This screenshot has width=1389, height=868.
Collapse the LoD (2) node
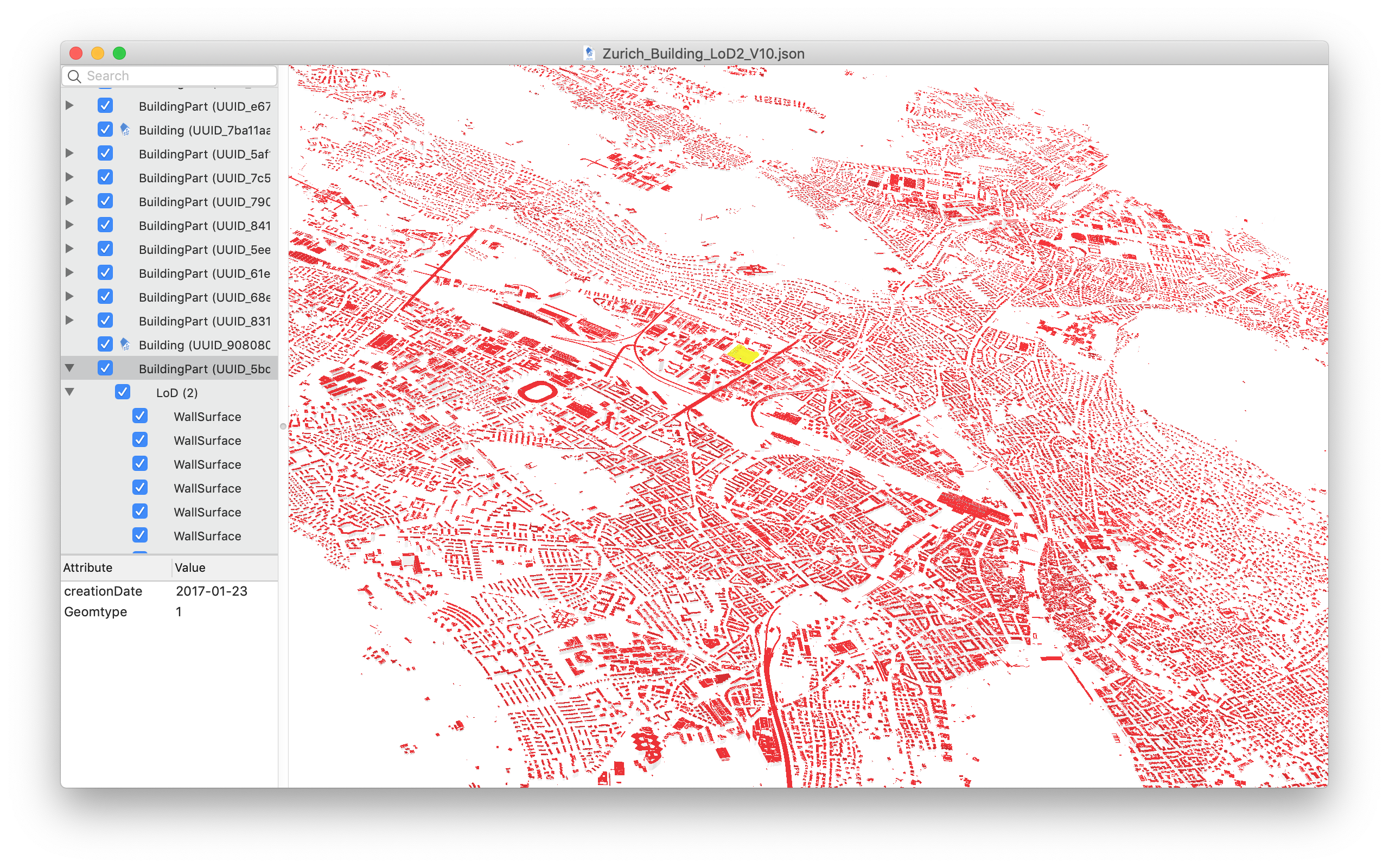[69, 392]
